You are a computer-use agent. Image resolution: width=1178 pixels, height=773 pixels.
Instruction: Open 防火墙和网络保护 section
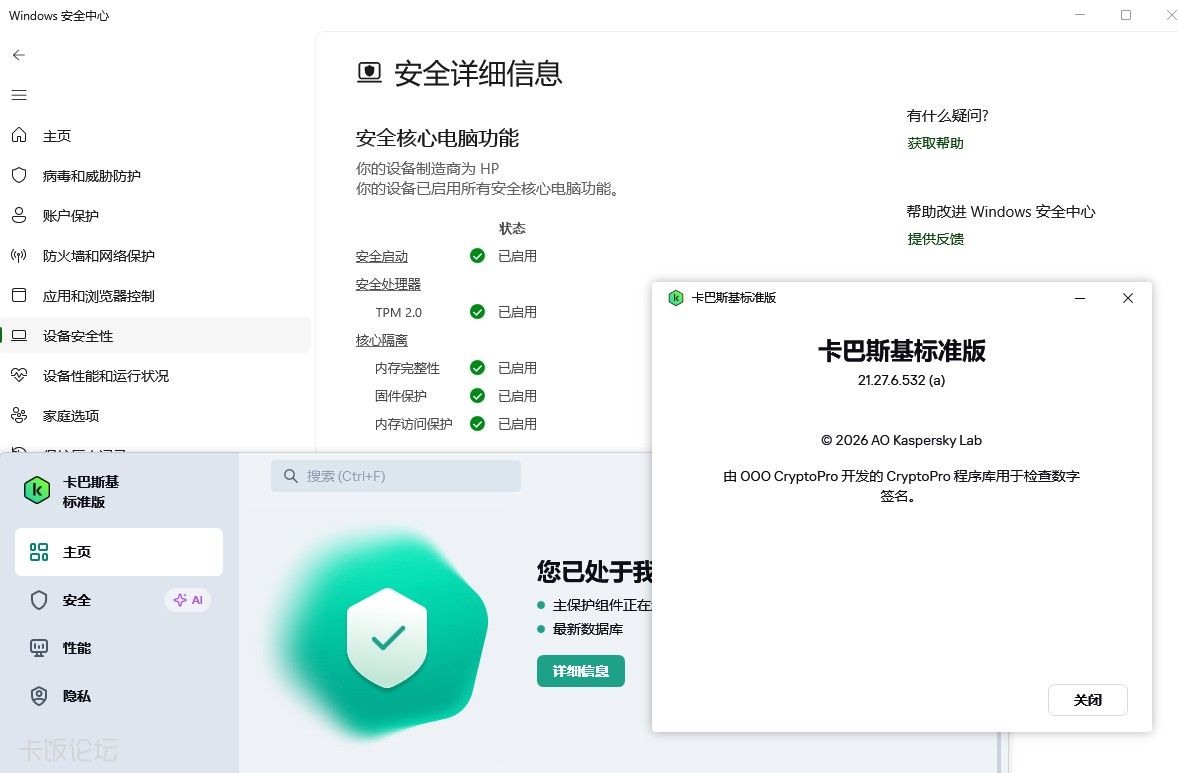point(98,256)
